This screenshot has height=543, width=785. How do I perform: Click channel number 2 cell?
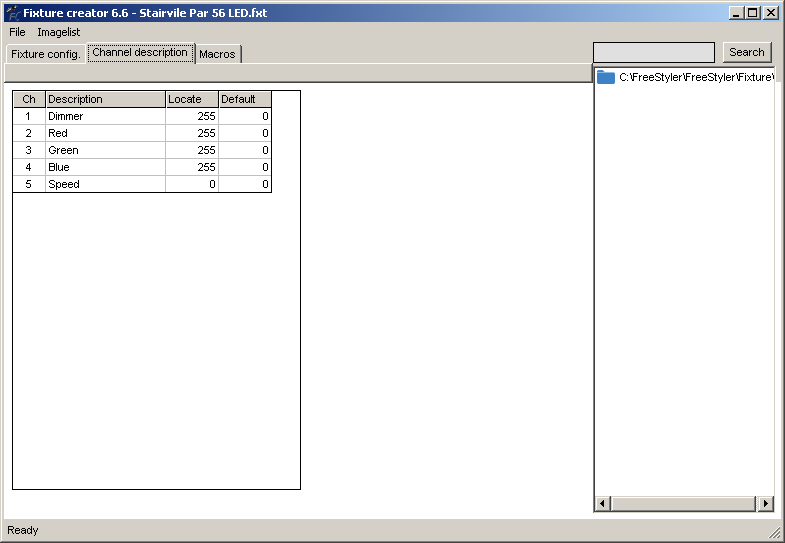pyautogui.click(x=29, y=133)
